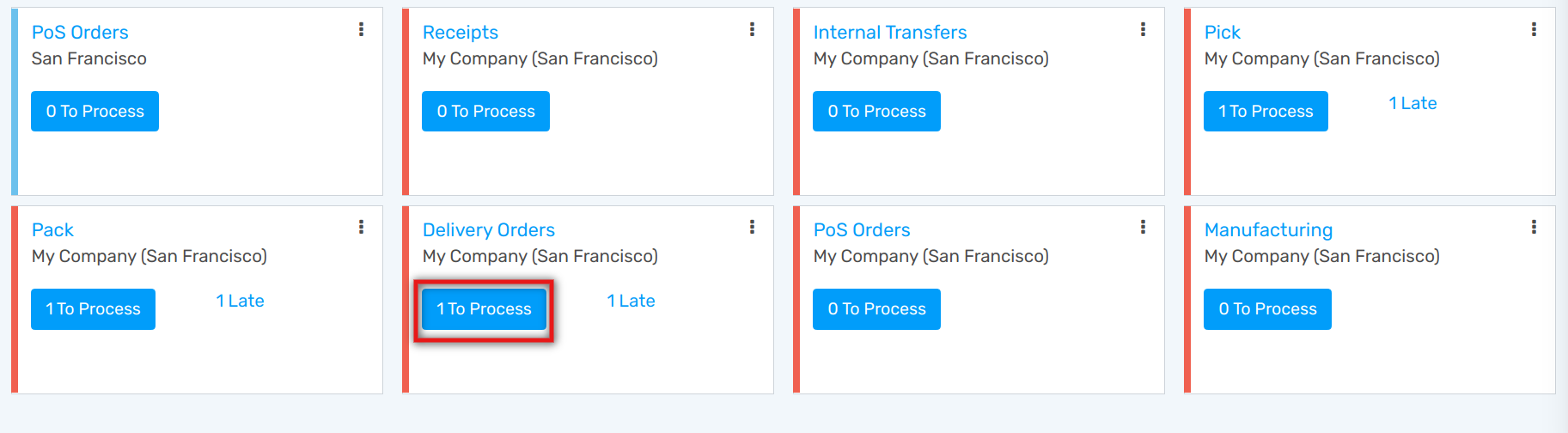The image size is (1568, 433).
Task: Open the Internal Transfers title link
Action: (889, 33)
